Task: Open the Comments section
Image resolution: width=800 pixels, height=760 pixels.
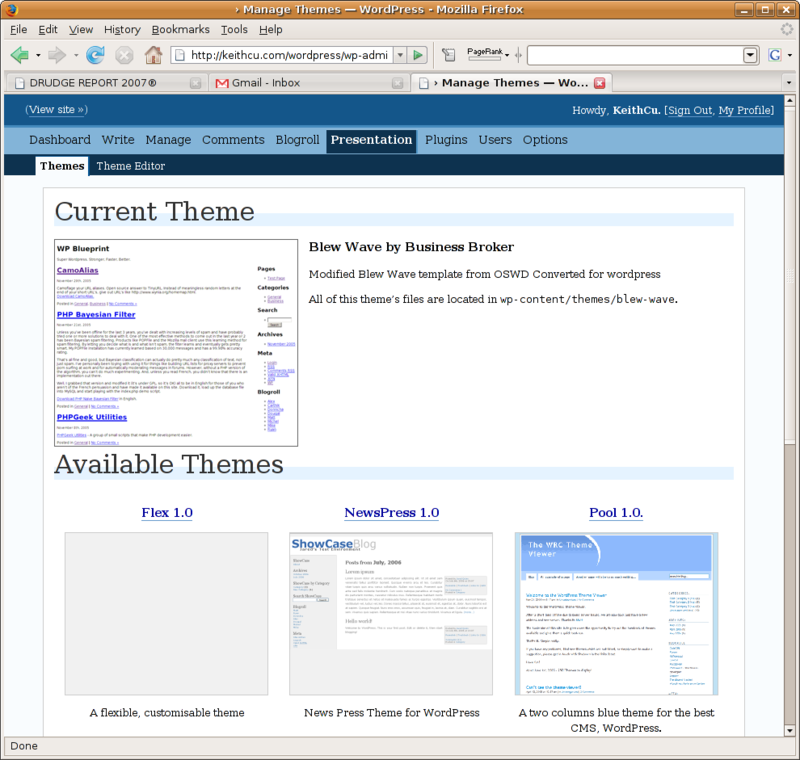Action: 233,140
